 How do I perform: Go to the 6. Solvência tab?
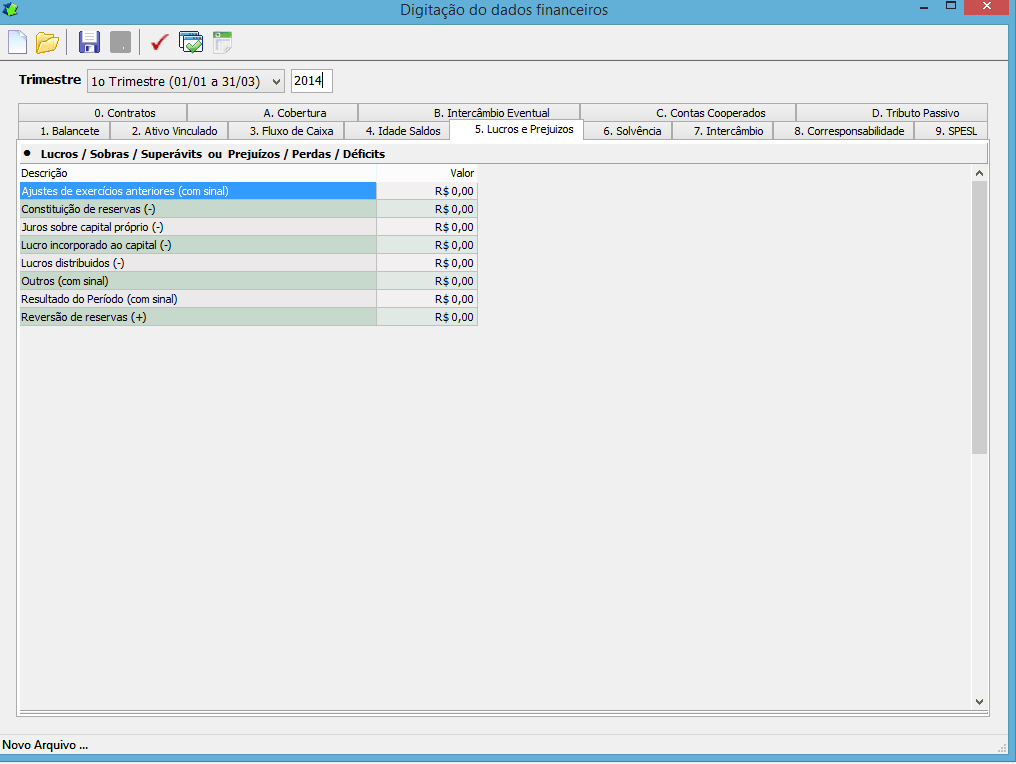(631, 131)
